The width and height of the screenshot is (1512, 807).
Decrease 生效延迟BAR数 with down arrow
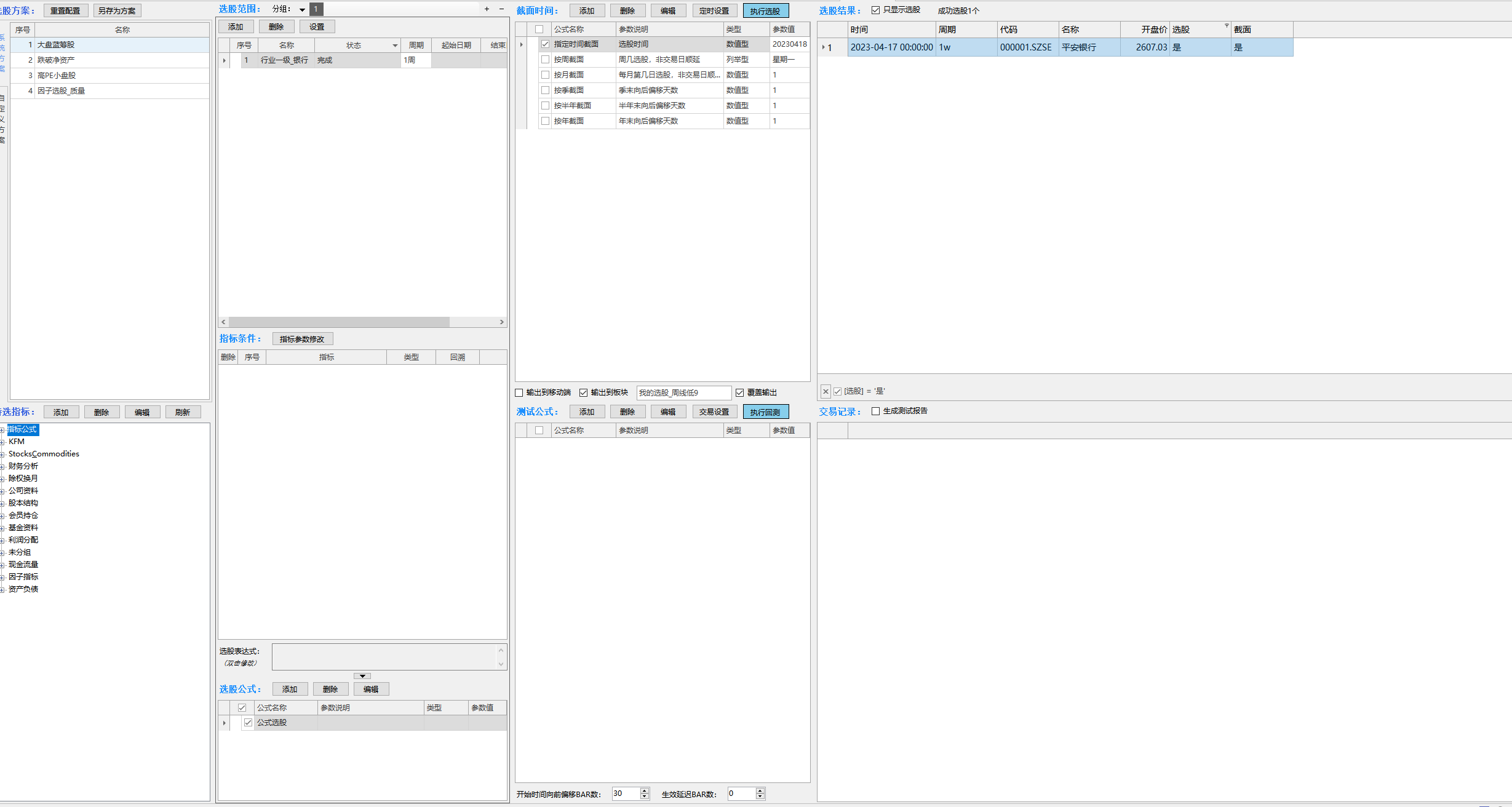760,797
